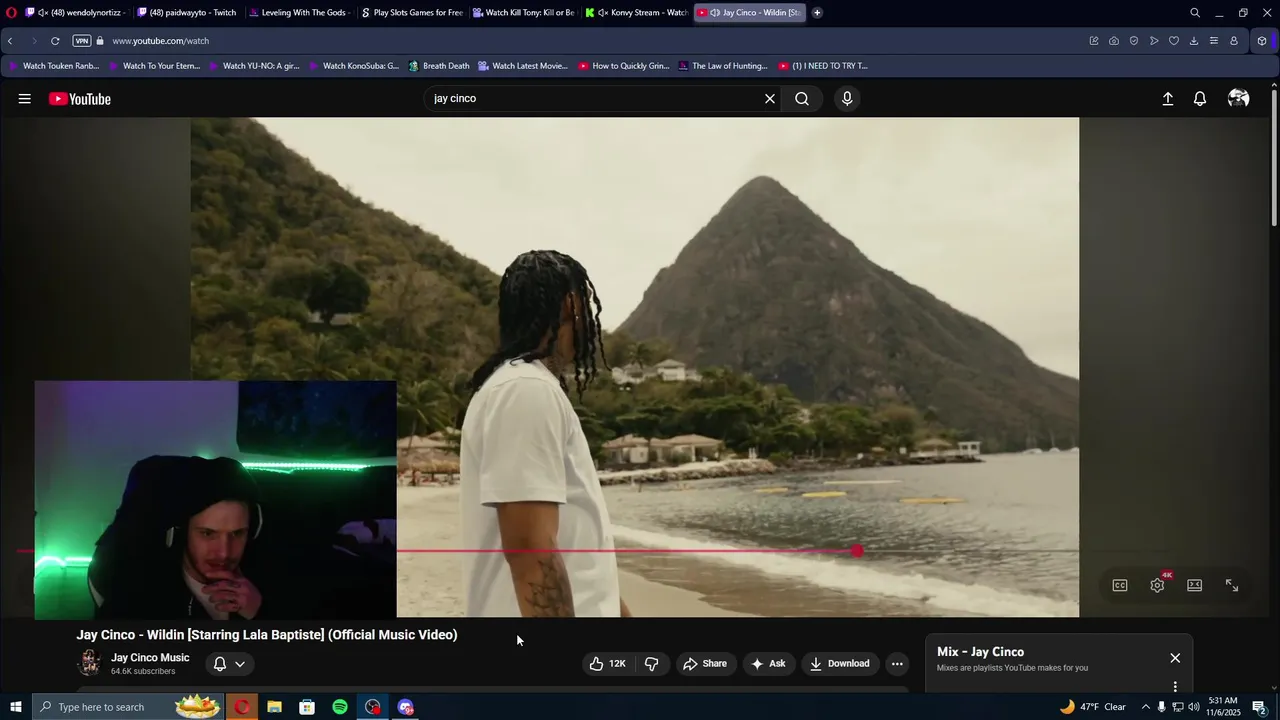
Task: Open the send/flow arrow icon
Action: pos(1154,41)
